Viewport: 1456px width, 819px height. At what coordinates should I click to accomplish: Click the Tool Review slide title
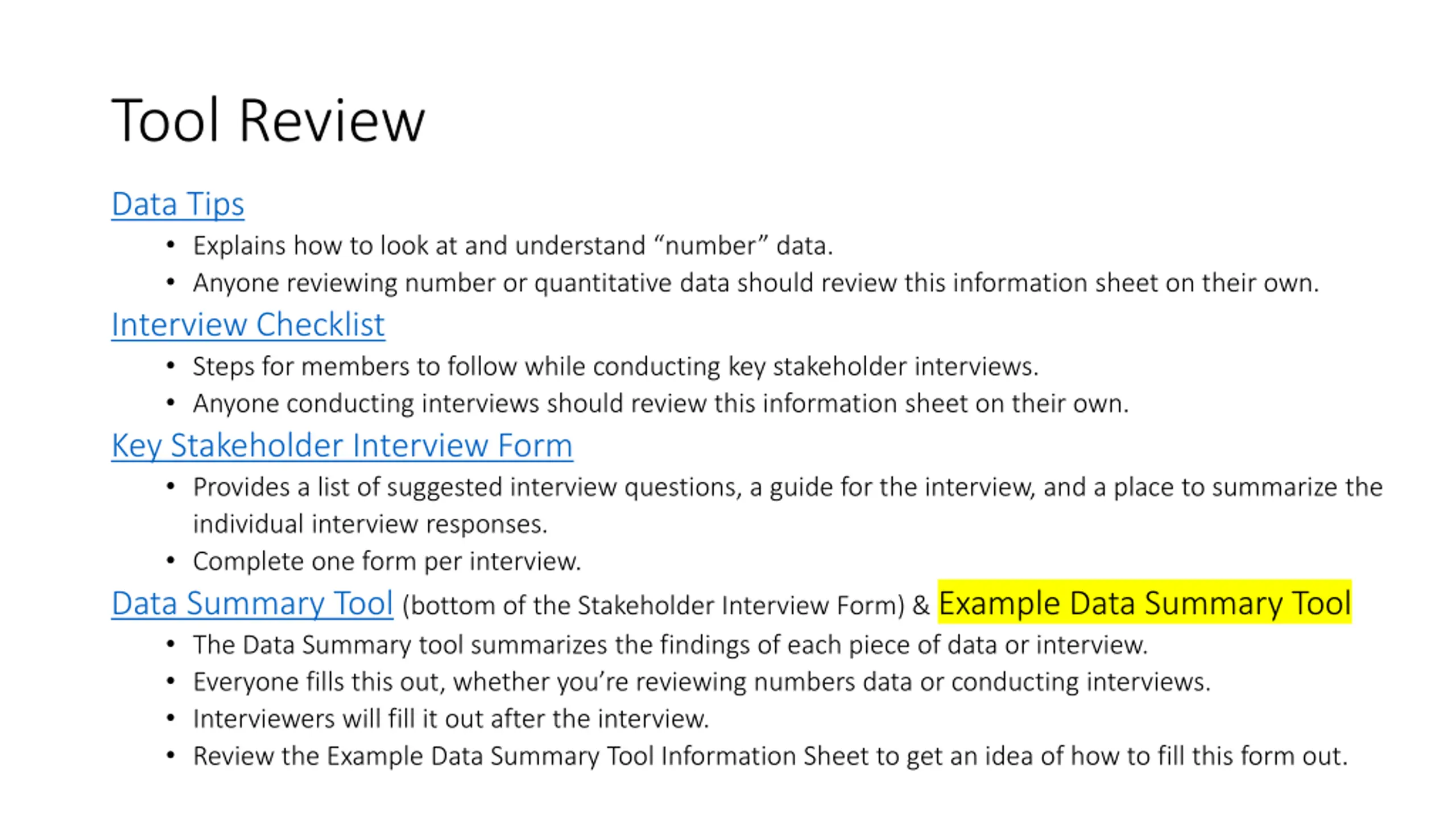[268, 120]
